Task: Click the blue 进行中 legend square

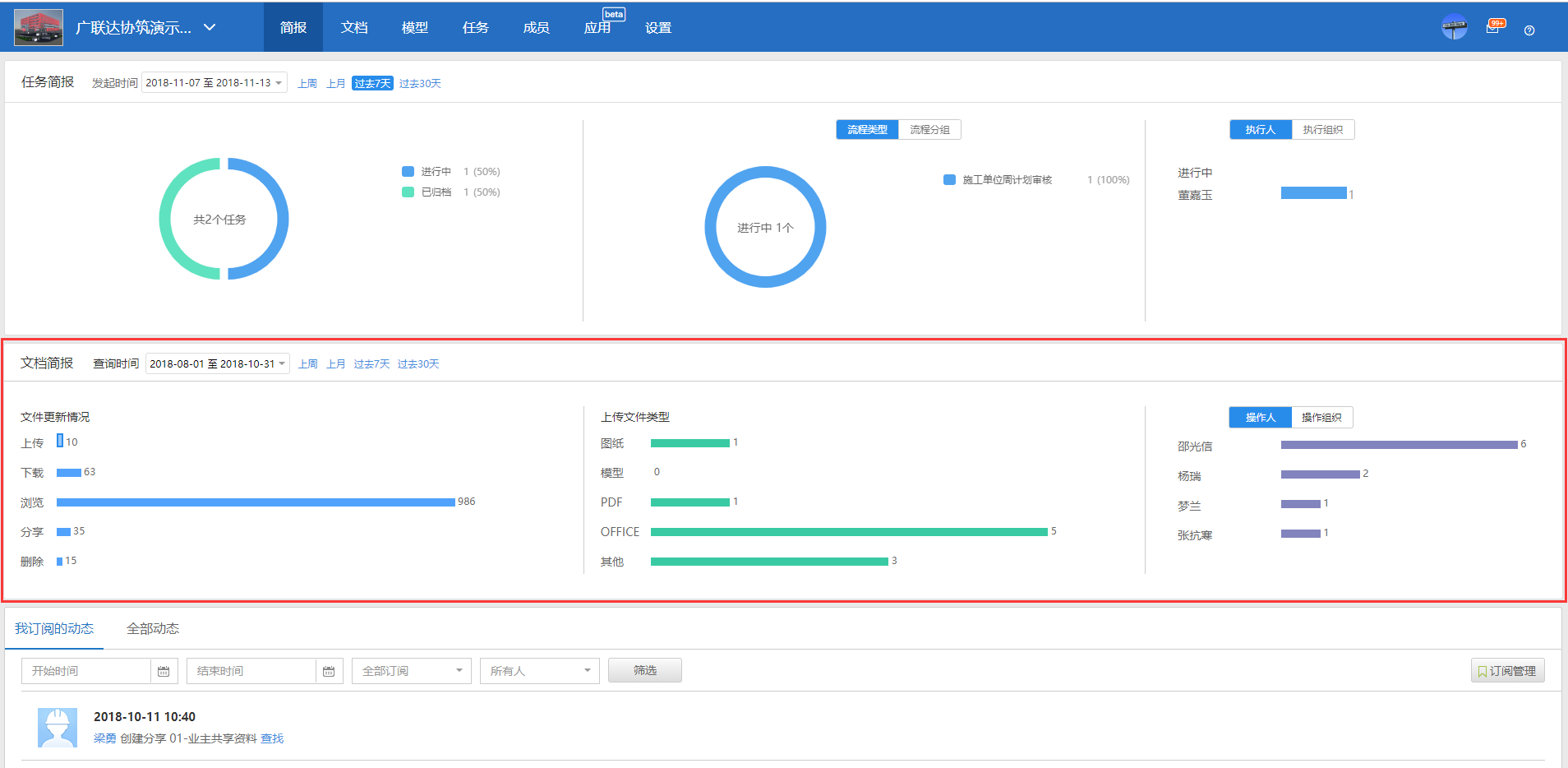Action: click(x=408, y=172)
